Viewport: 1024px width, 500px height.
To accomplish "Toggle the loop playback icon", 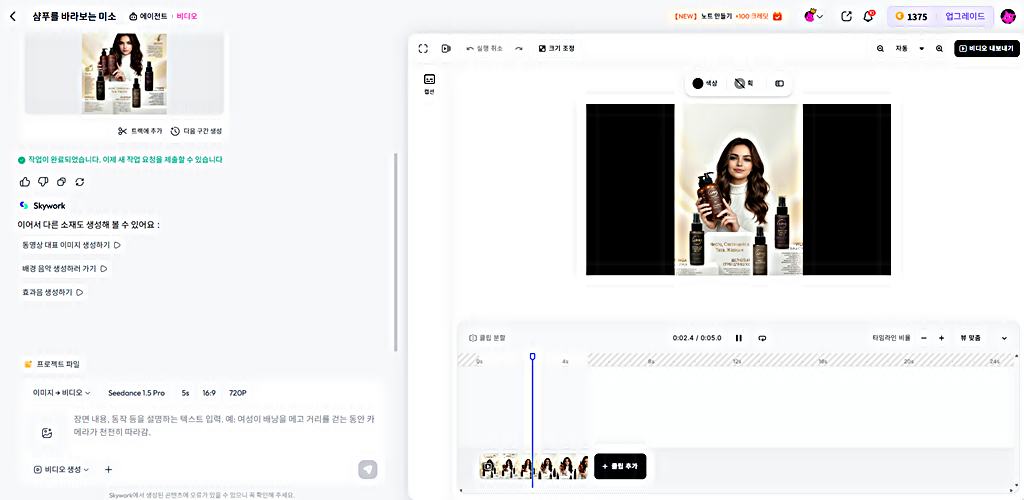I will (x=761, y=338).
